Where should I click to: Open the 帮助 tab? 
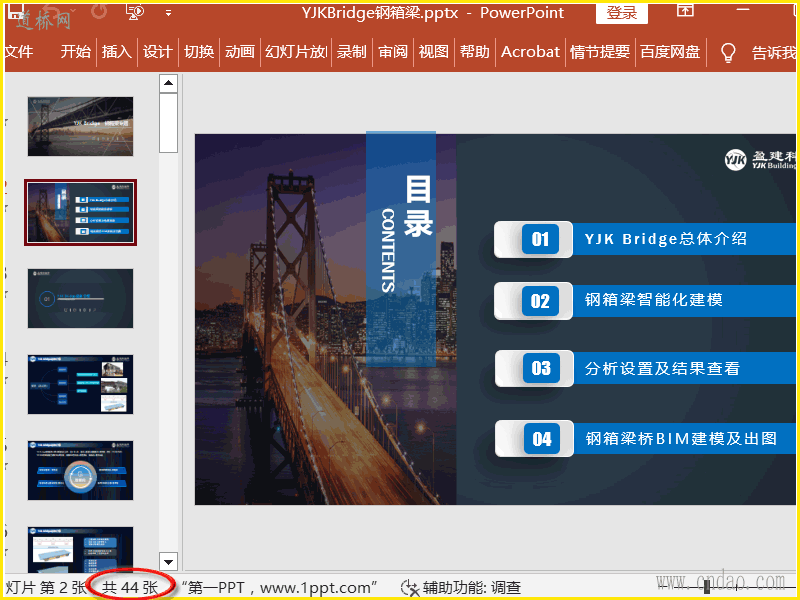(474, 52)
